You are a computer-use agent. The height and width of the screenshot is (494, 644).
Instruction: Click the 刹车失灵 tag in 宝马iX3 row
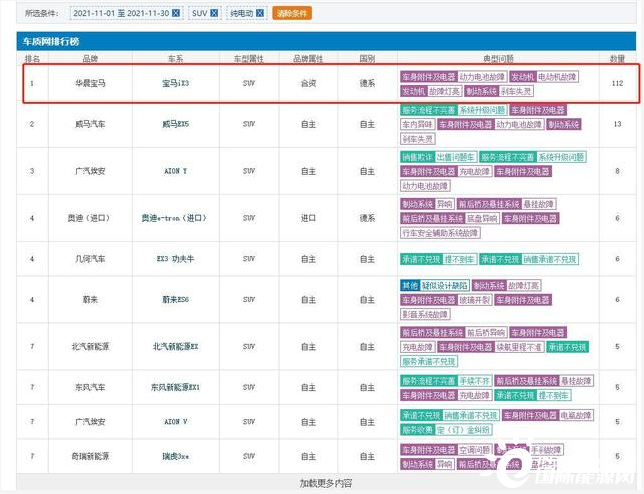coord(516,91)
